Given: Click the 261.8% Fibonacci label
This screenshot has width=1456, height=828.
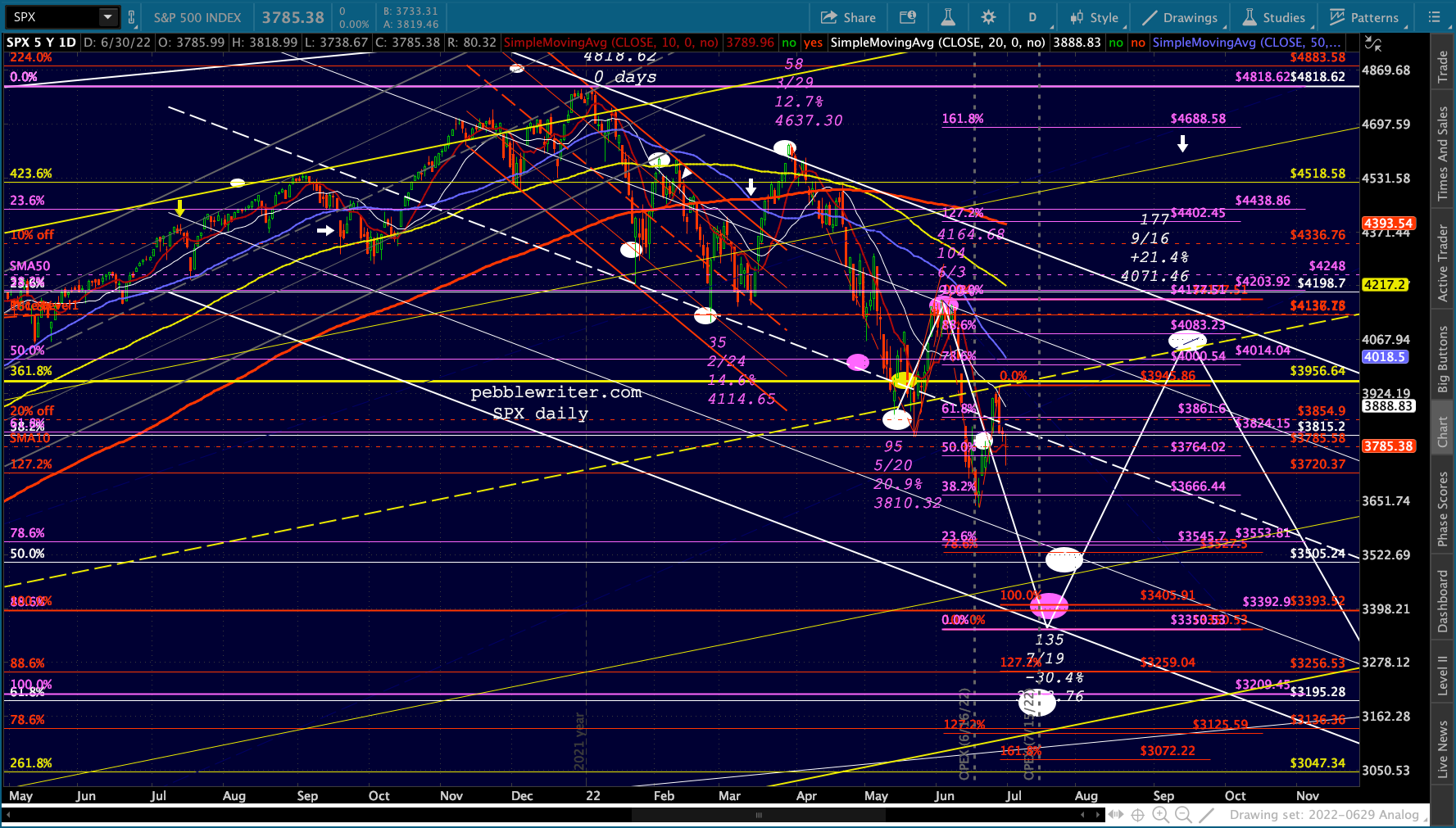Looking at the screenshot, I should 31,763.
